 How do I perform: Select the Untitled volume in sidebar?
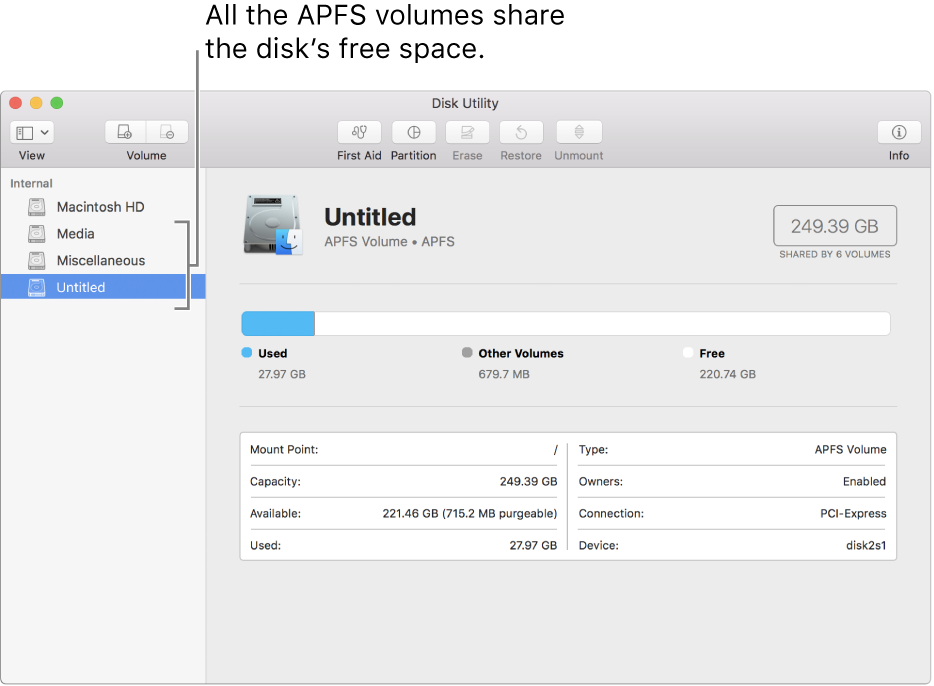tap(80, 288)
